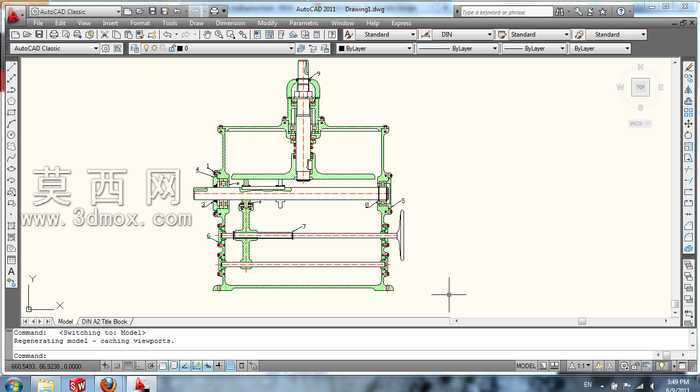Click the Workspace Settings gear icon
700x392 pixels.
106,48
